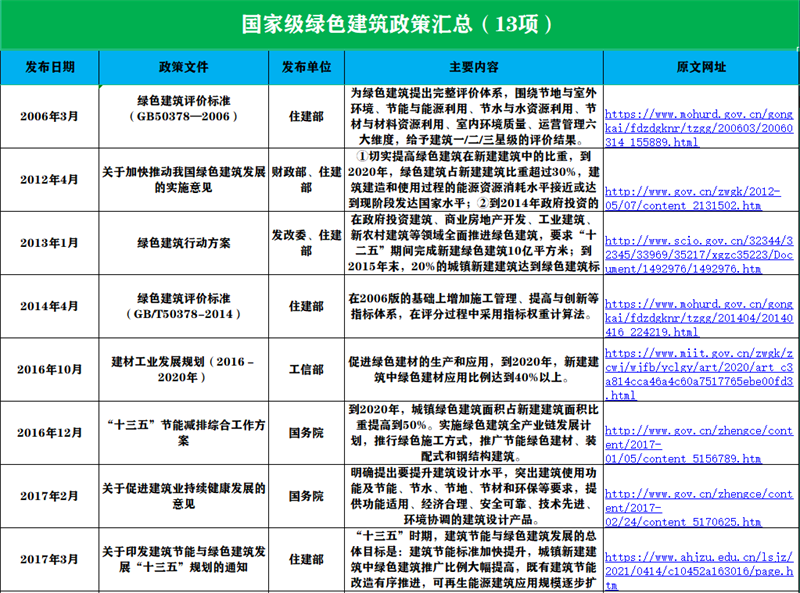Image resolution: width=800 pixels, height=593 pixels.
Task: Select the 发布日期 column header
Action: (50, 67)
